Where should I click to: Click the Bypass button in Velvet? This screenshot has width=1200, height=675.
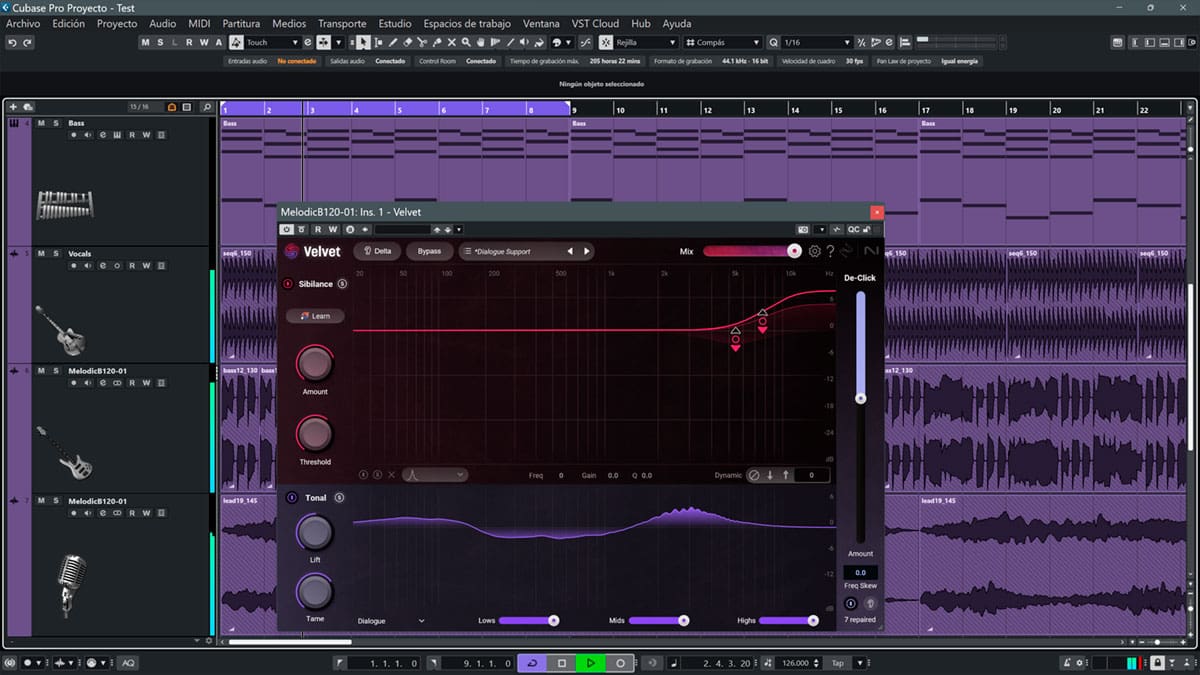pos(429,251)
